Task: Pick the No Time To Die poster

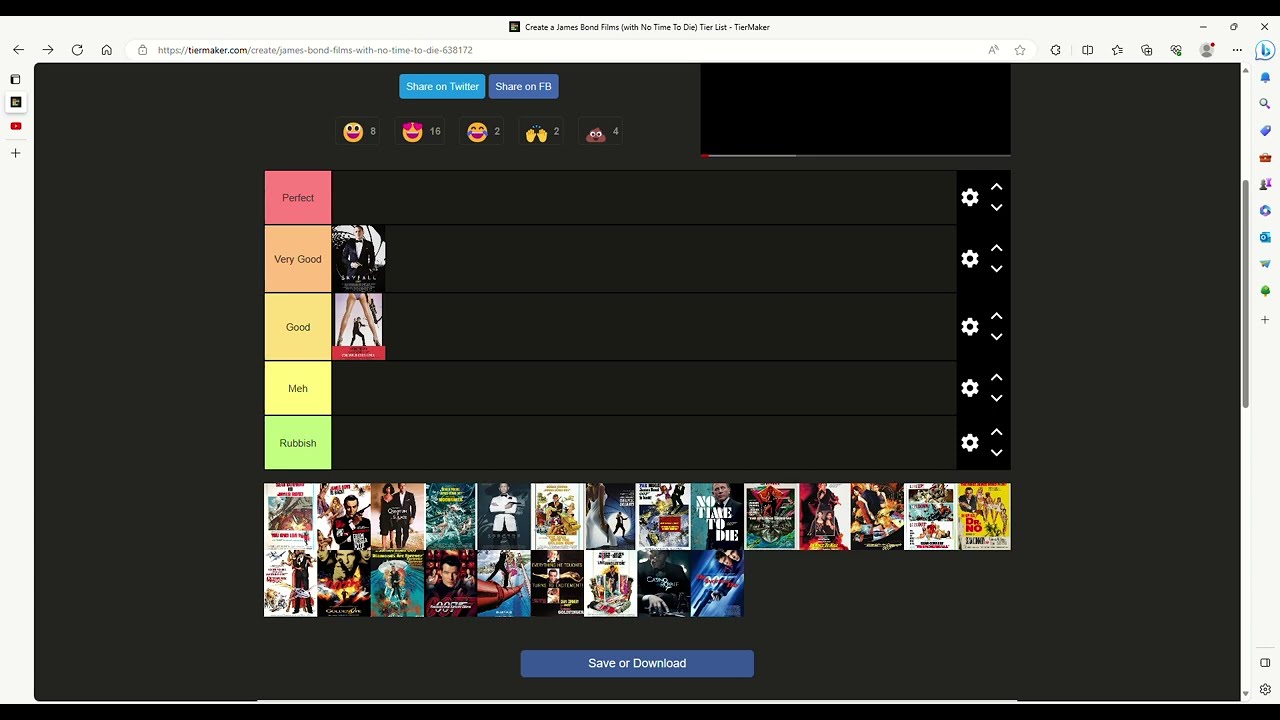Action: 717,517
